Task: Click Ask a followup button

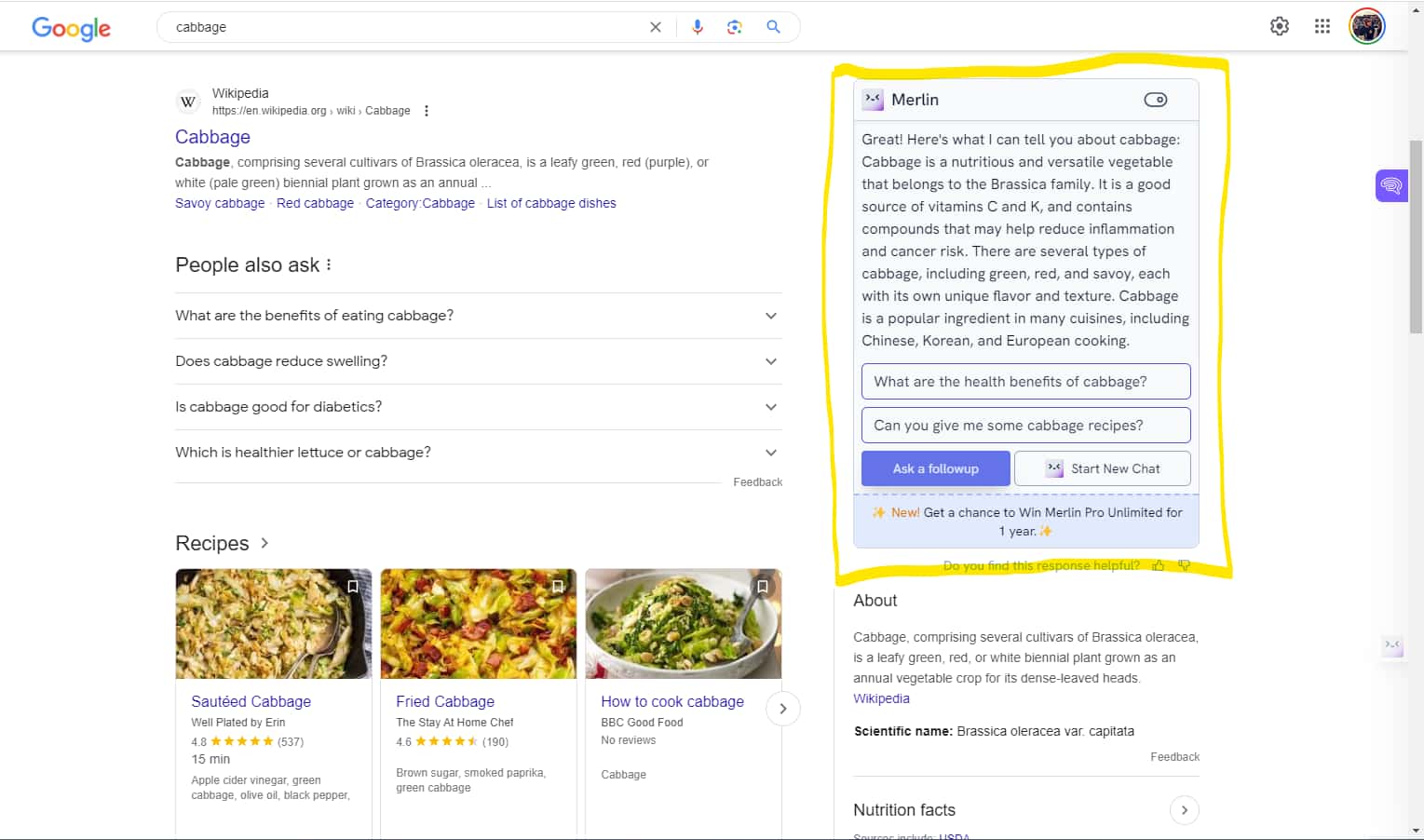Action: tap(936, 468)
